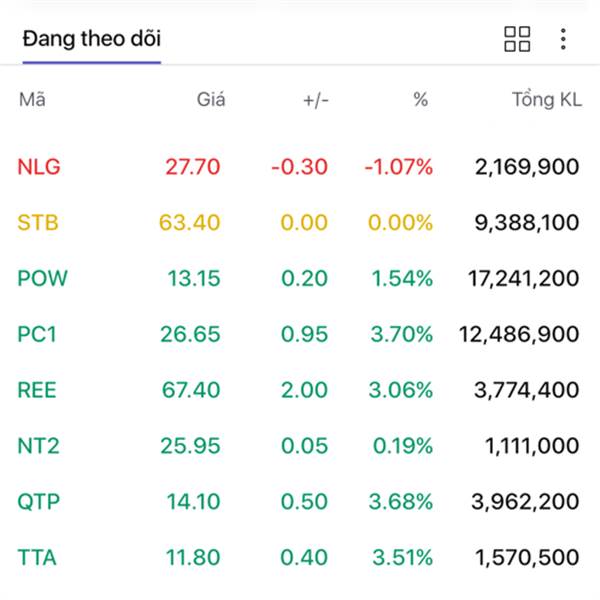Sort by the % column header

(421, 99)
